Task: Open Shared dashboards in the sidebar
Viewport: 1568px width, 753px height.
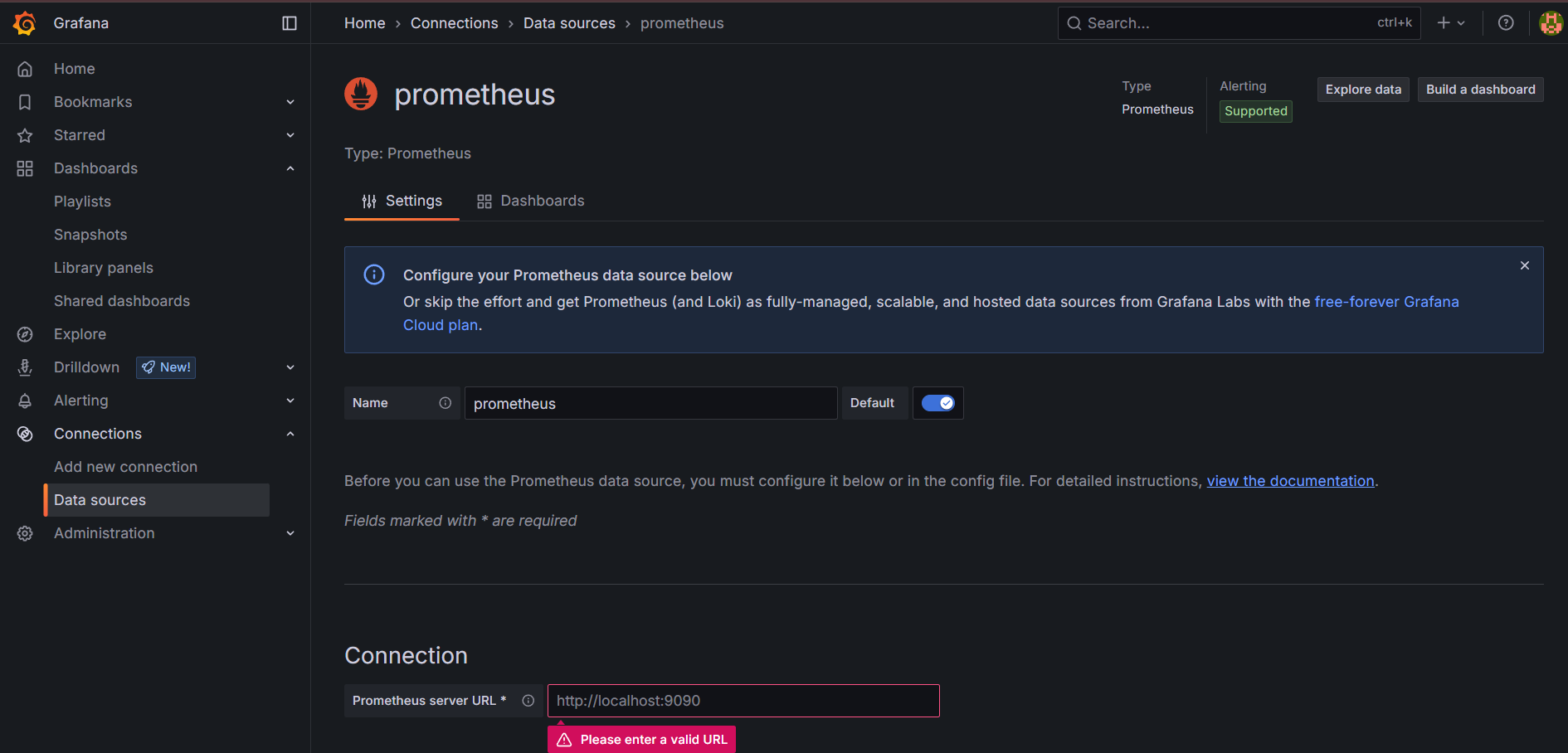Action: click(x=122, y=301)
